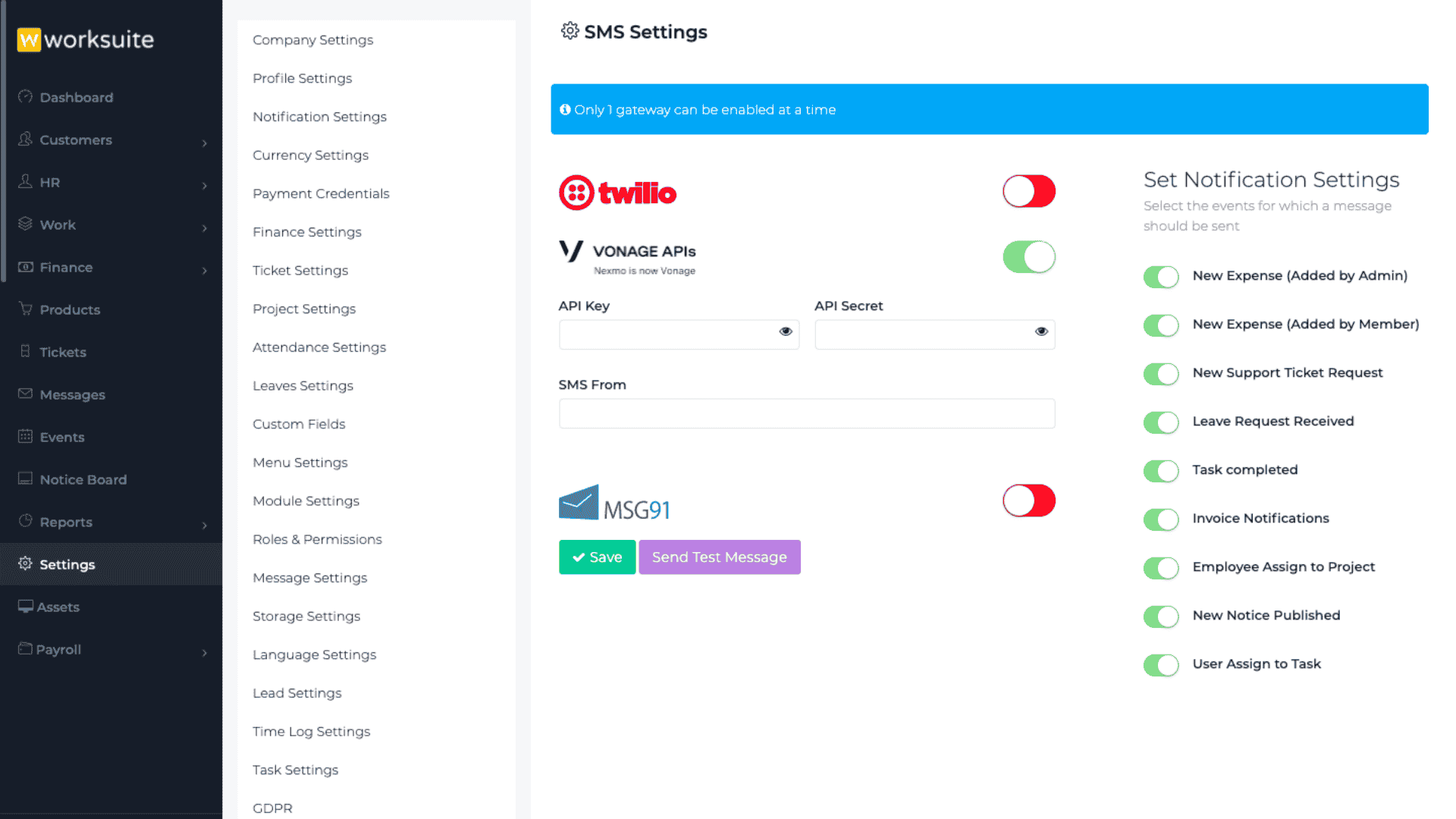The width and height of the screenshot is (1456, 819).
Task: Open Notification Settings menu item
Action: (x=319, y=116)
